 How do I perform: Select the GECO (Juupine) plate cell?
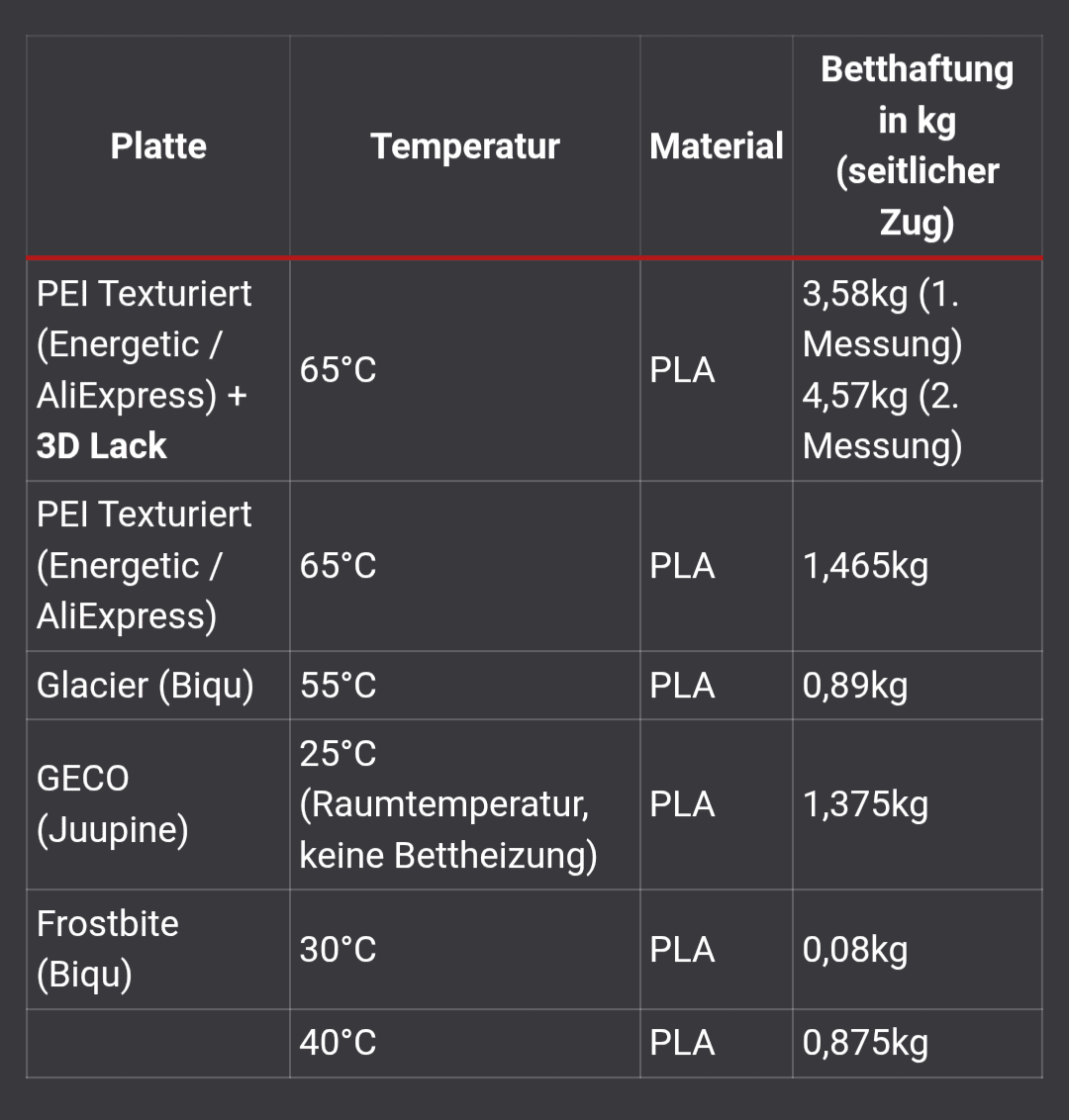[112, 804]
